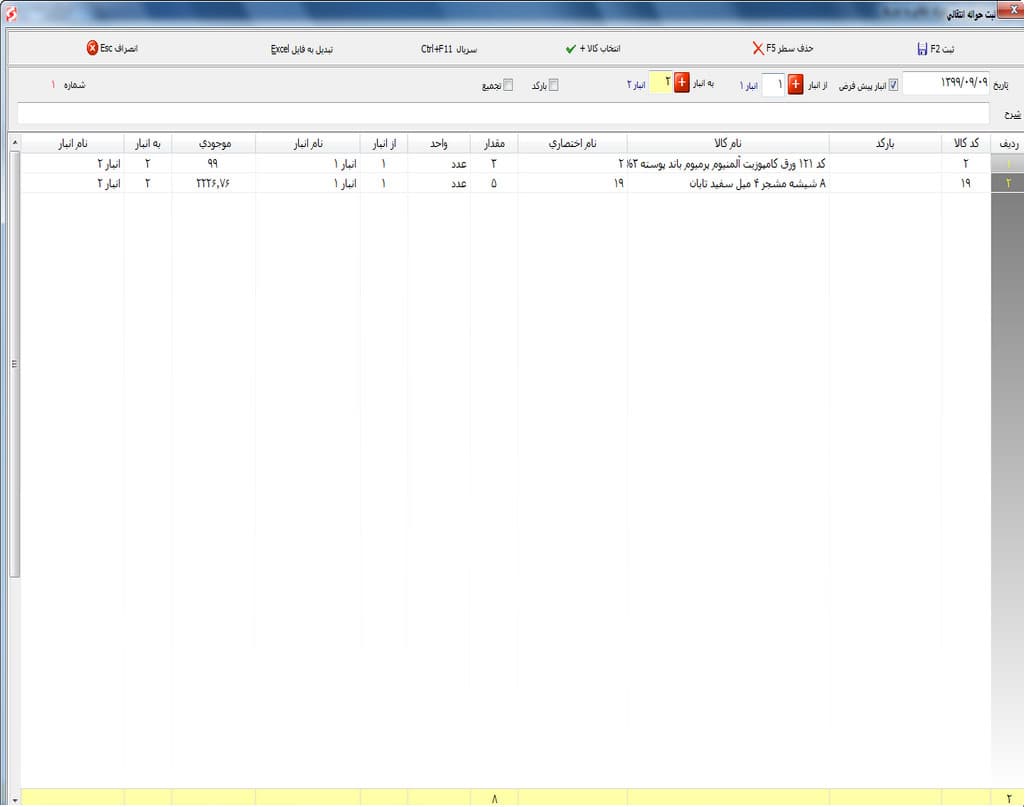Open source warehouse picker red plus (از انبار)
The height and width of the screenshot is (807, 1025).
795,84
